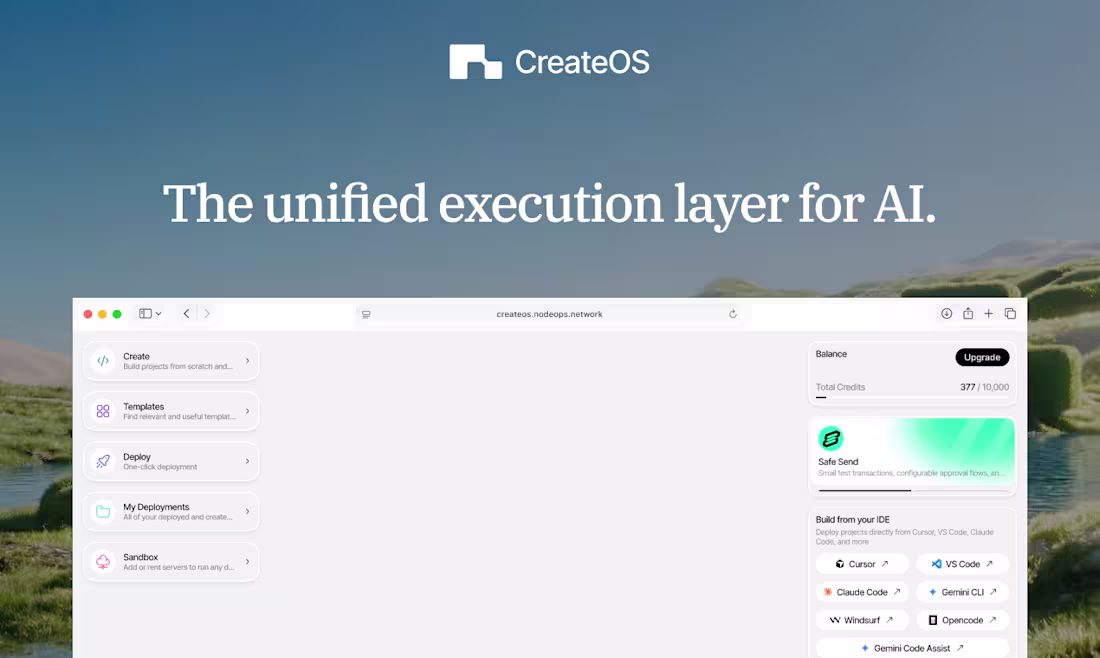
Task: Select the Sandbox menu entry
Action: (x=171, y=562)
